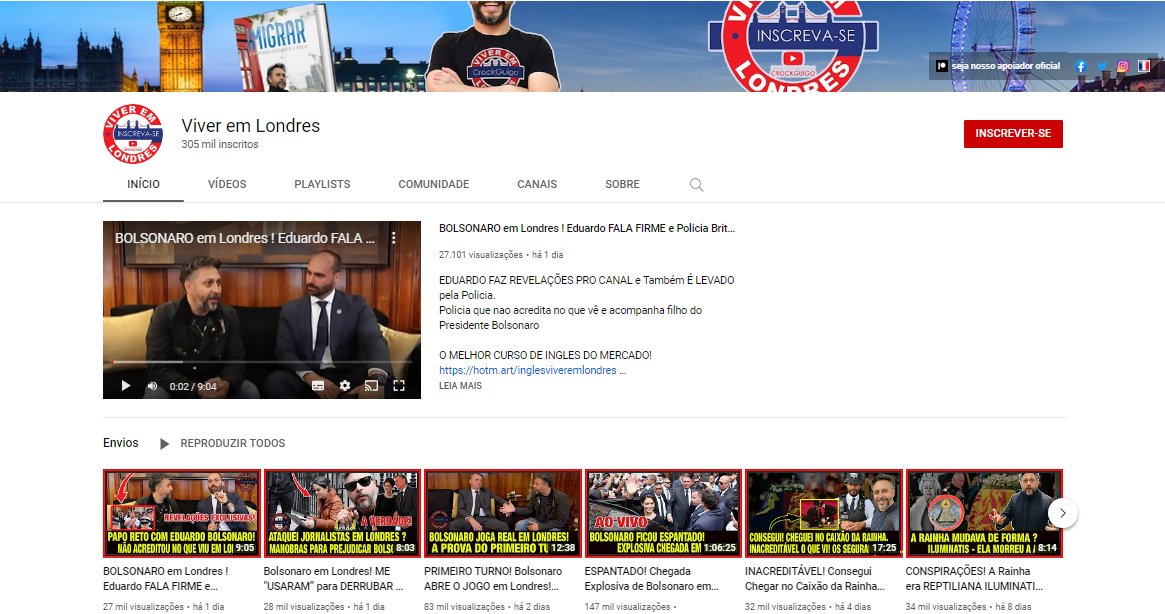Search the channel with magnifier icon
The height and width of the screenshot is (614, 1165).
696,184
